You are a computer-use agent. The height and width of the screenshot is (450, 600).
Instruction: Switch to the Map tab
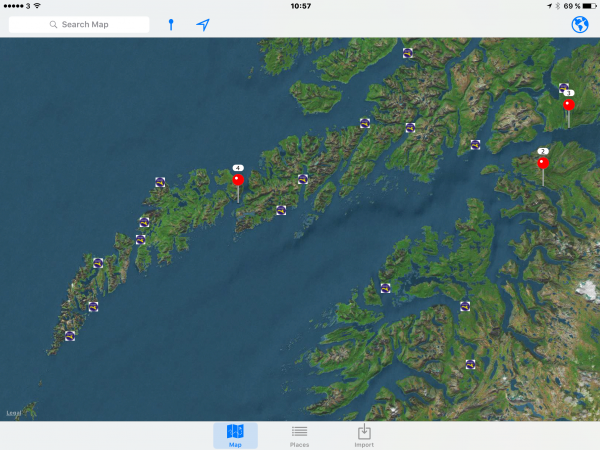click(x=235, y=435)
